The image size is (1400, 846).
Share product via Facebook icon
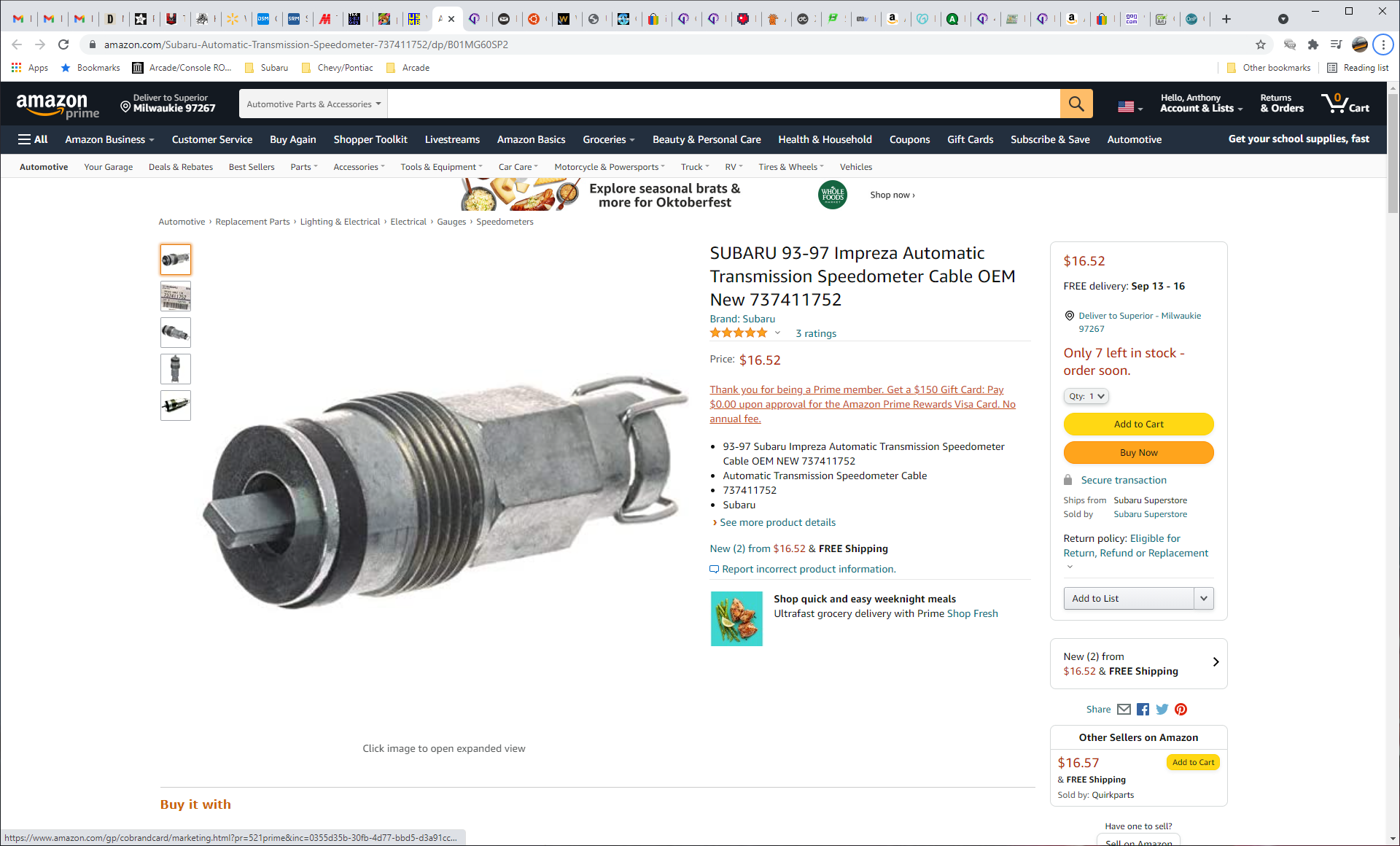tap(1143, 709)
